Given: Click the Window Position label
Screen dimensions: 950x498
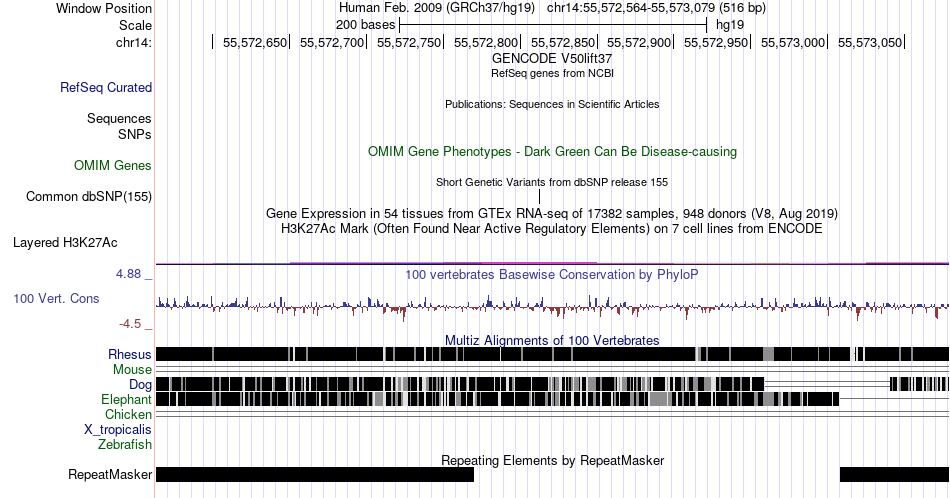Looking at the screenshot, I should pyautogui.click(x=104, y=8).
